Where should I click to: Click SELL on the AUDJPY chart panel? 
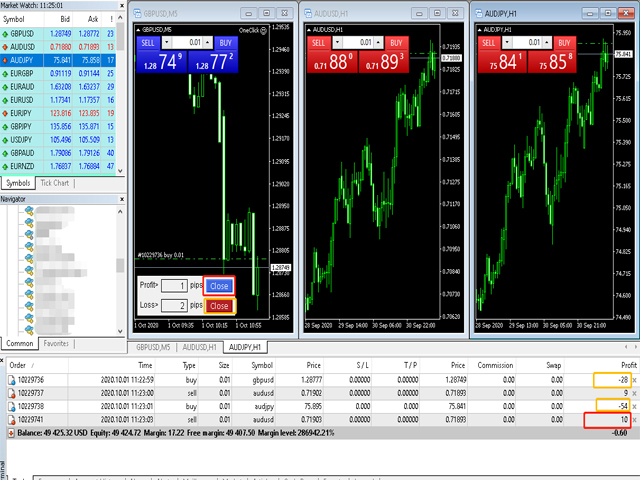point(489,43)
